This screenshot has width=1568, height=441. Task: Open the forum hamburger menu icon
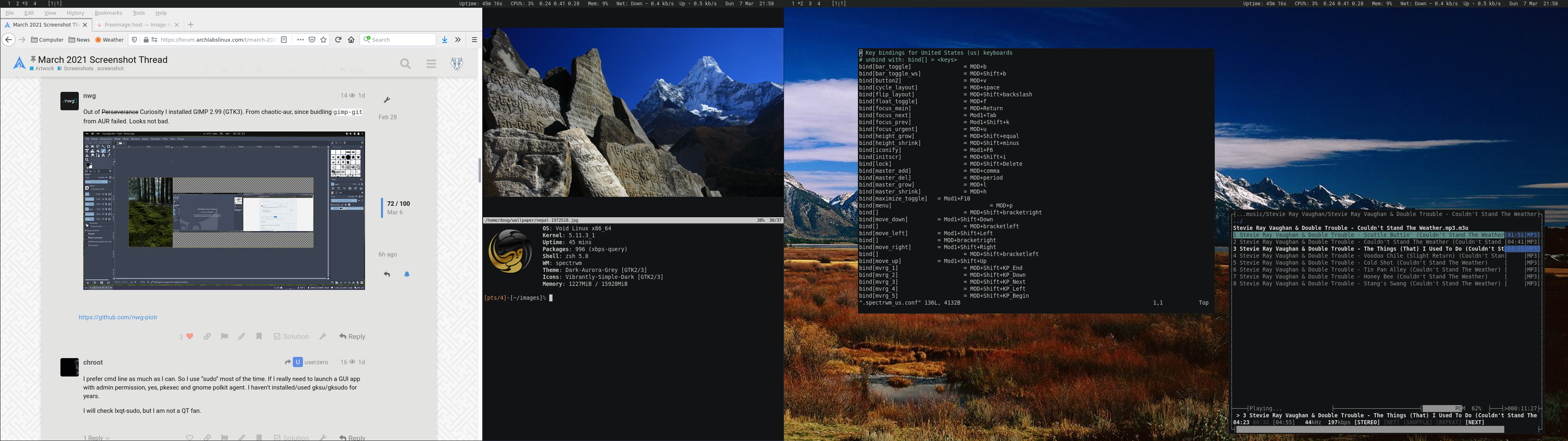(431, 64)
